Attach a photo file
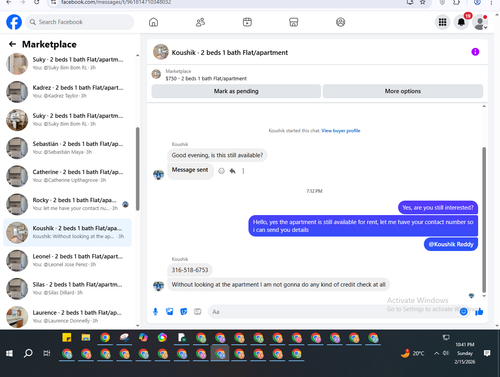This screenshot has height=377, width=500. click(170, 312)
